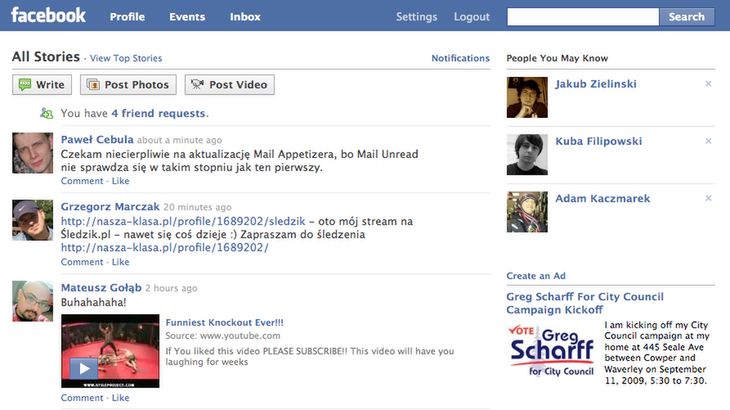730x410 pixels.
Task: Go to Events in top bar
Action: click(x=187, y=17)
